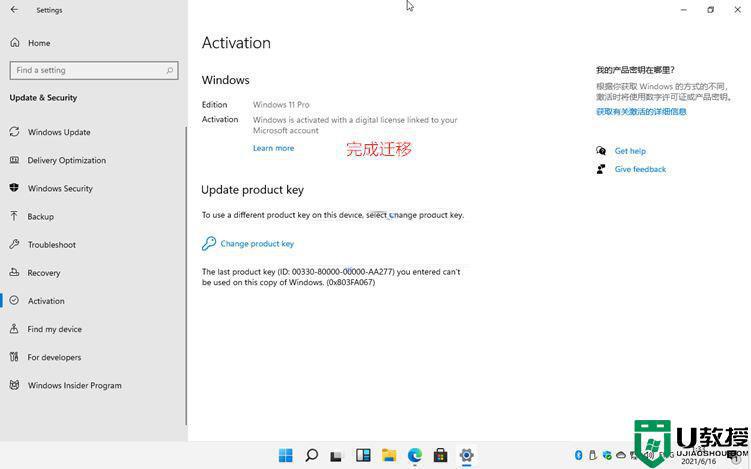Click Give feedback link
This screenshot has width=751, height=469.
pos(640,170)
